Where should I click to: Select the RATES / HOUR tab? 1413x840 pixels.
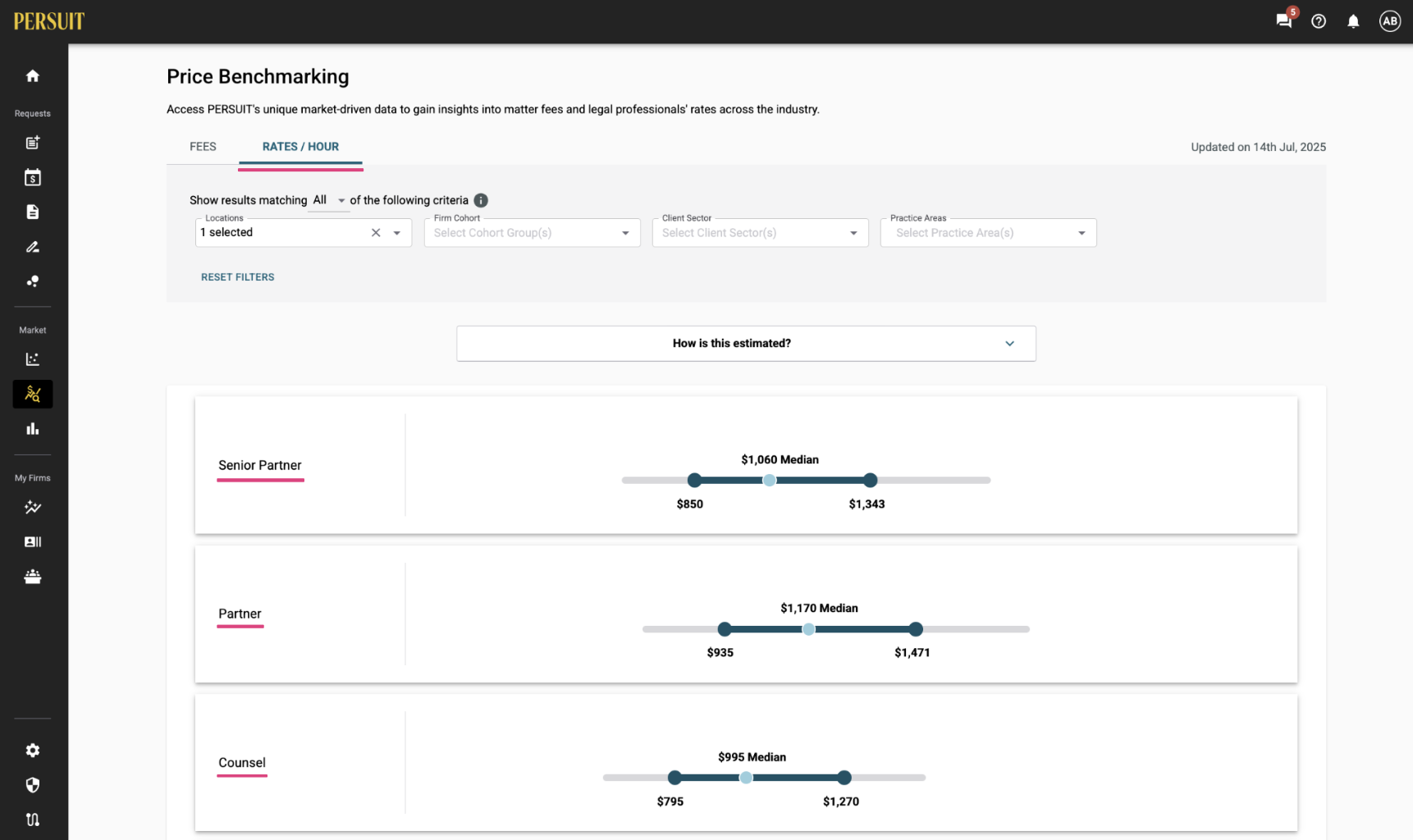[x=300, y=147]
